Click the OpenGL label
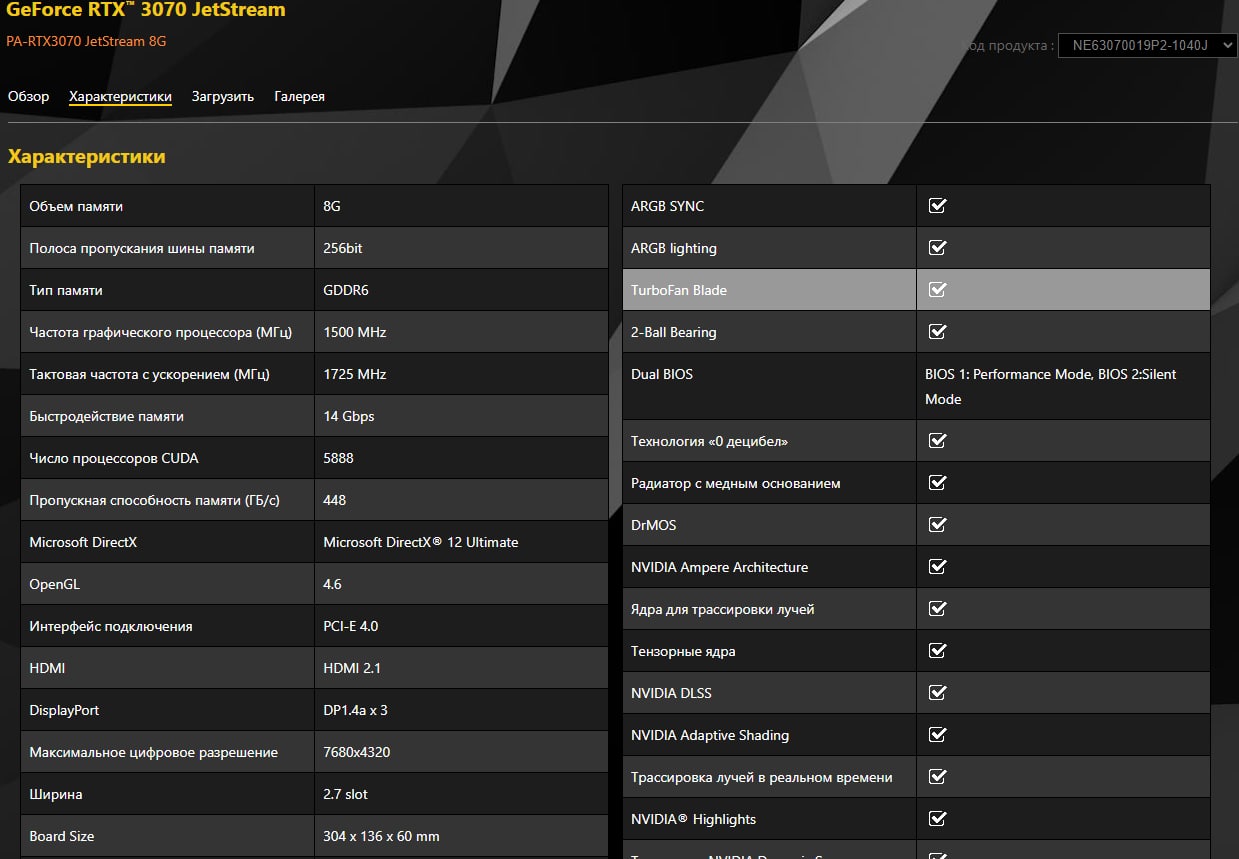The image size is (1239, 859). [54, 584]
